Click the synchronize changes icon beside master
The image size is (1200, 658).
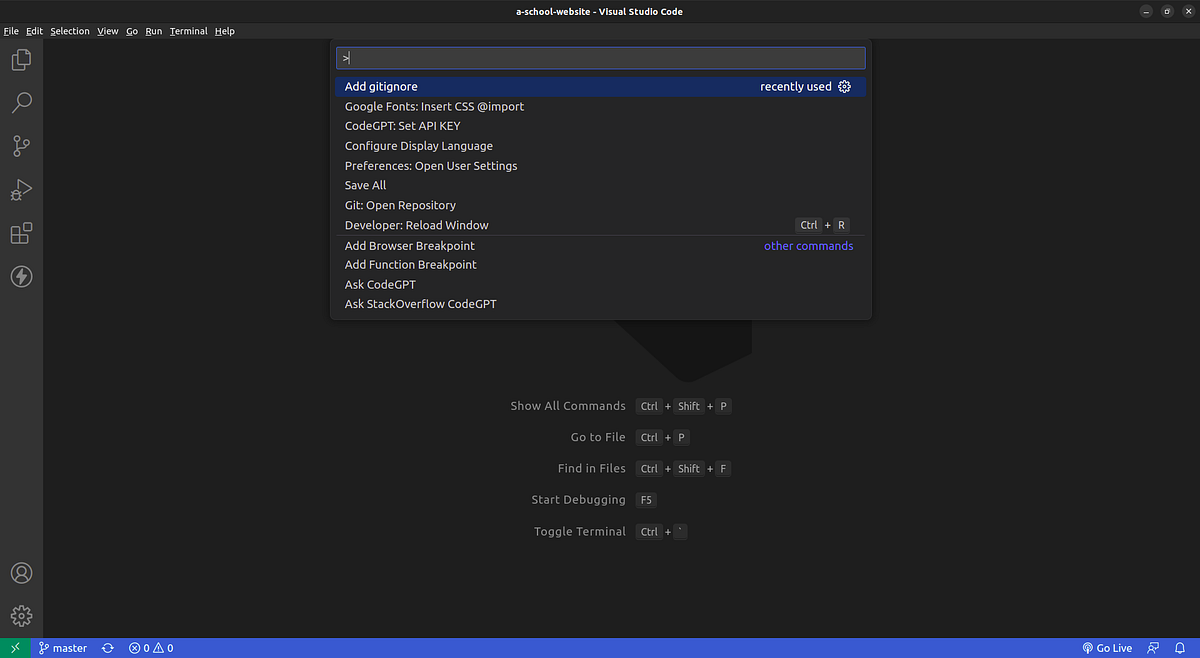(x=107, y=648)
